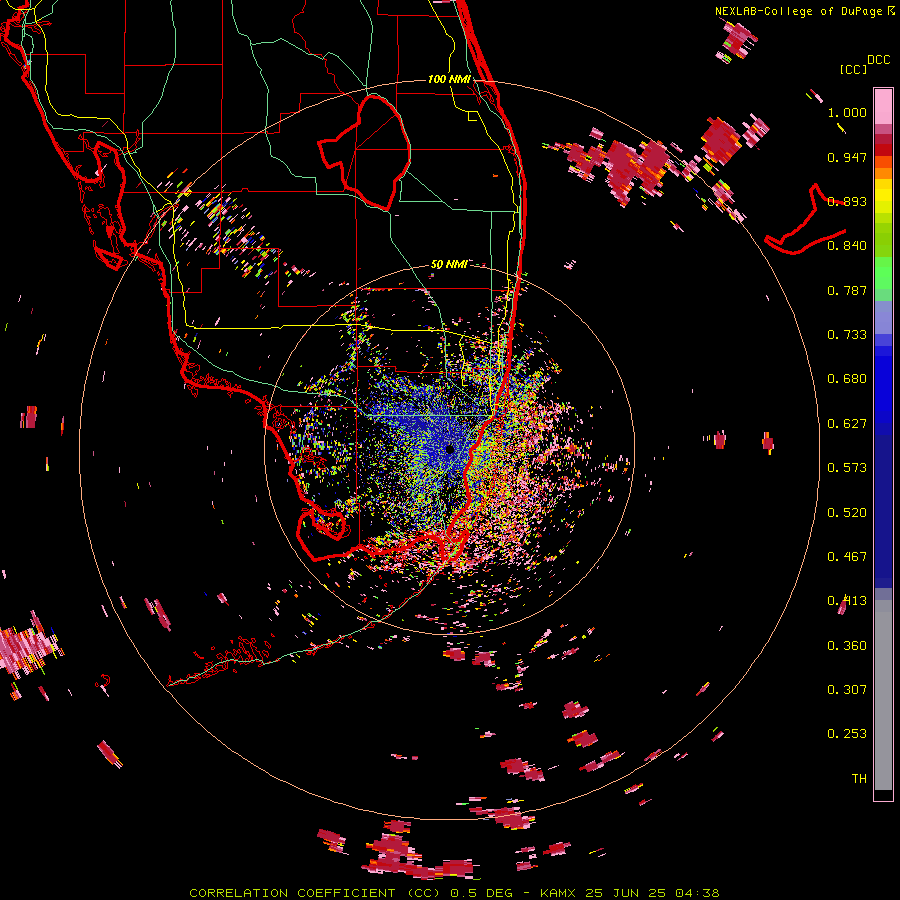Click the 0.253 color scale value
The width and height of the screenshot is (900, 900).
[x=847, y=734]
